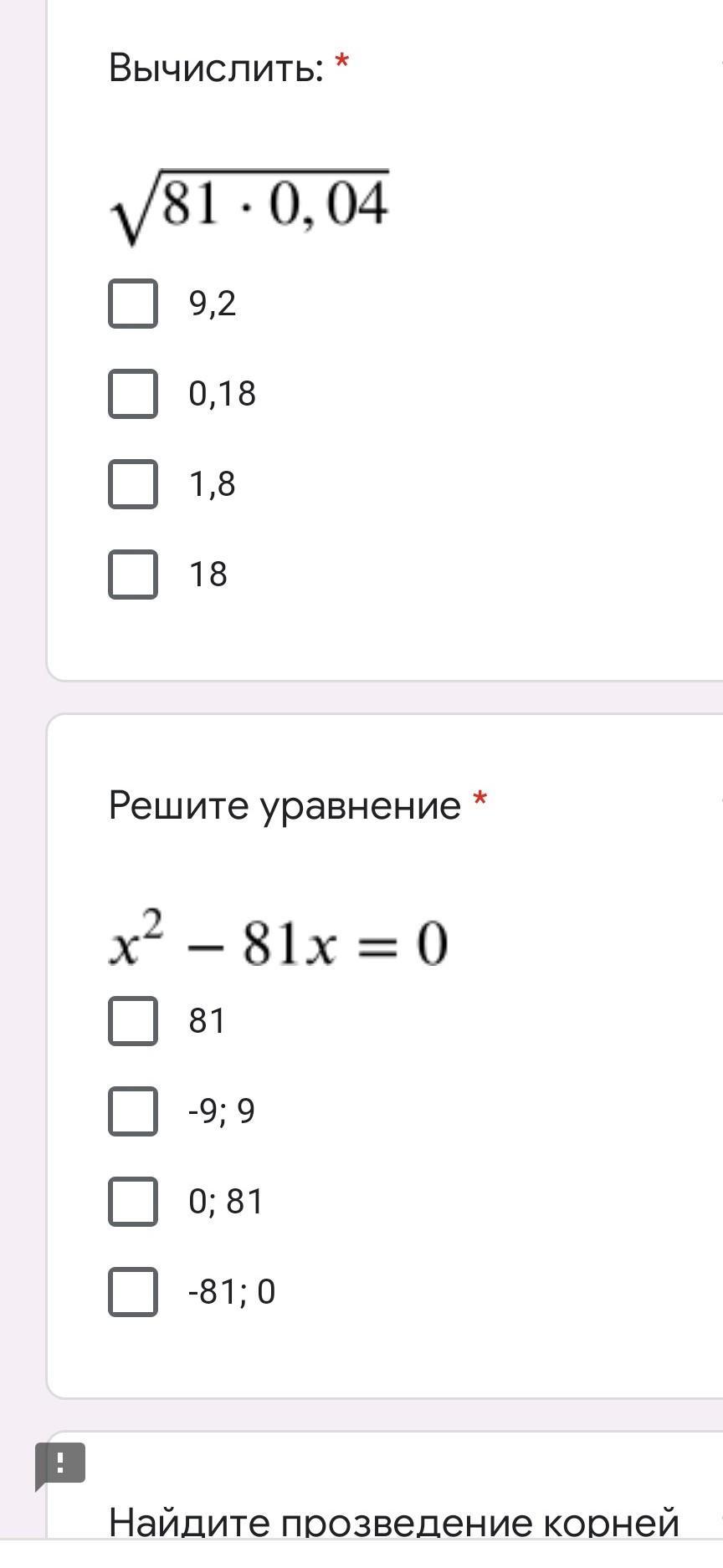The image size is (723, 1568).
Task: Click the 9,2 option label text
Action: [213, 304]
